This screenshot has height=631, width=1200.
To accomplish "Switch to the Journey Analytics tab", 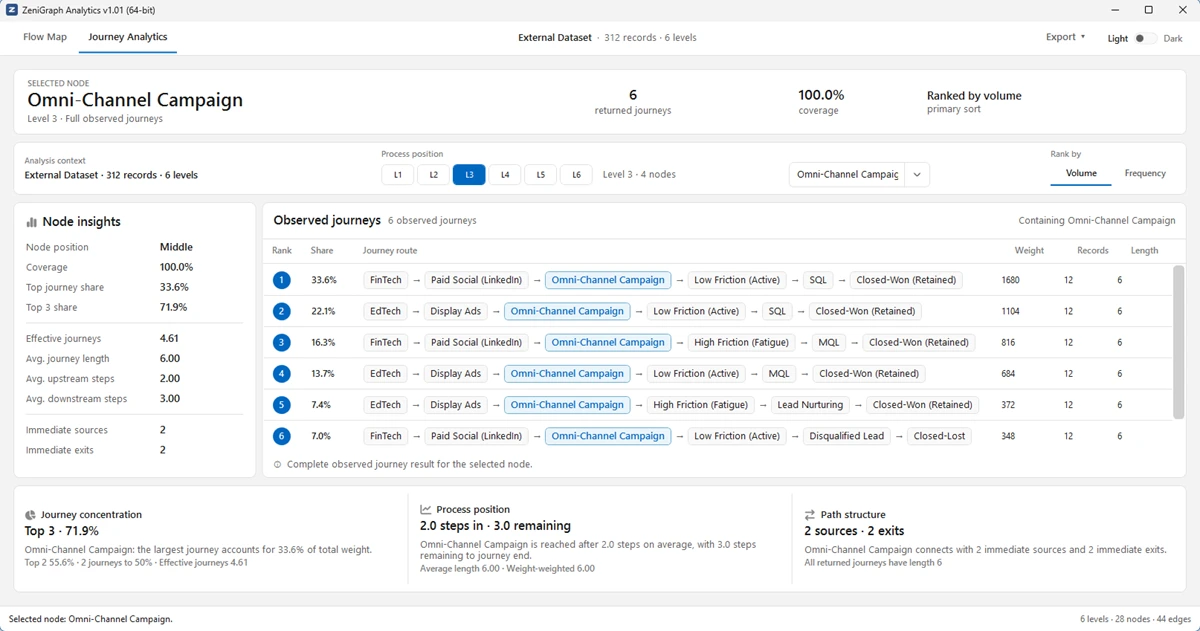I will coord(128,37).
